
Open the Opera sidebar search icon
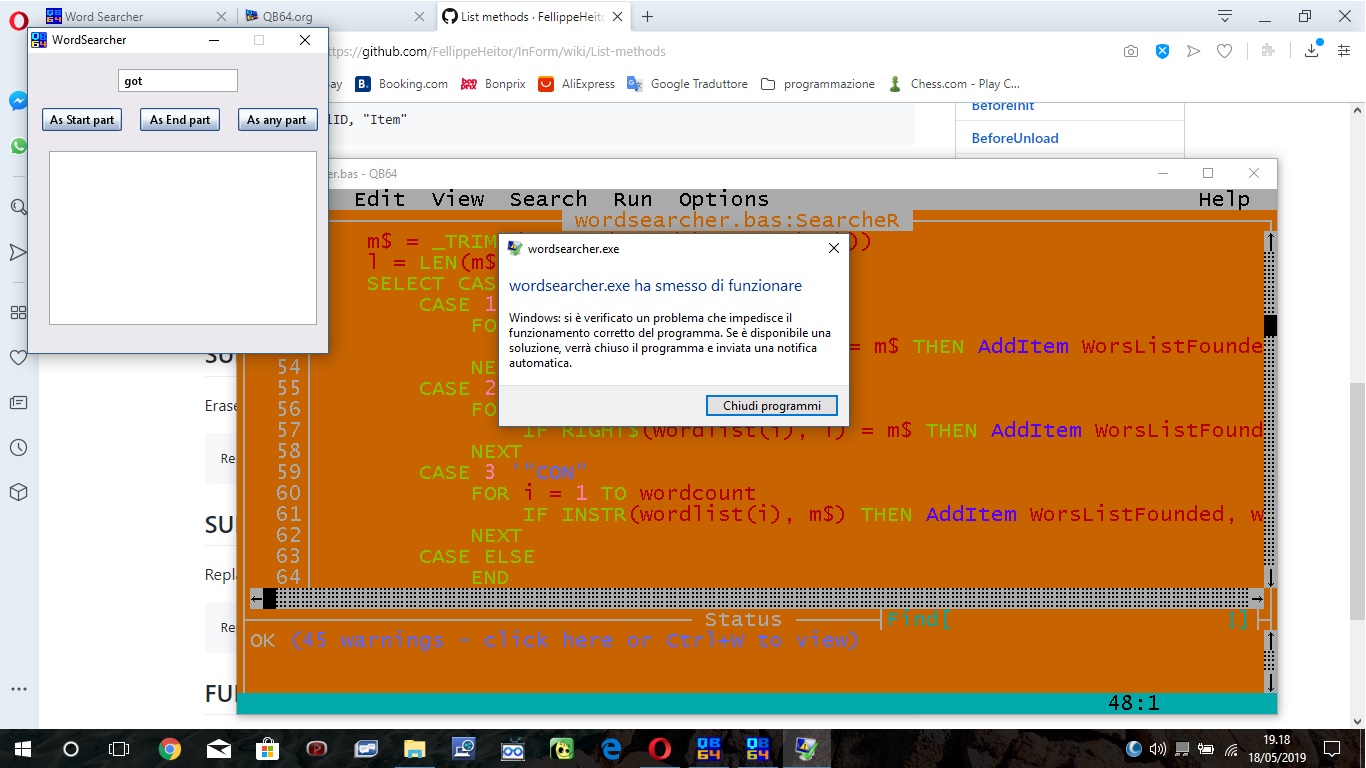click(18, 207)
